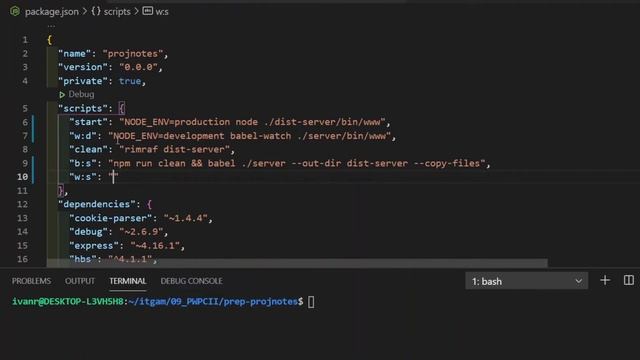
Task: Select the w:s breadcrumb segment
Action: (162, 12)
